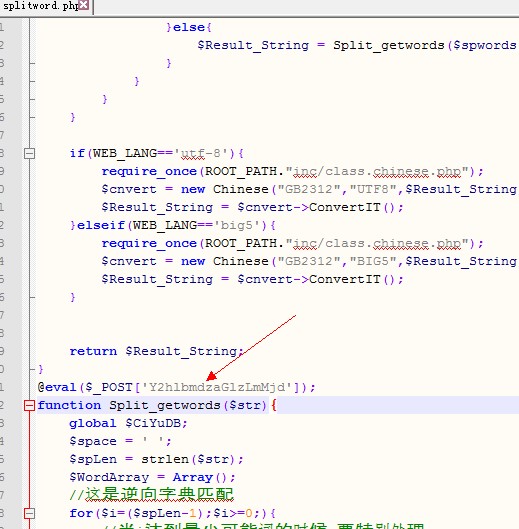Click the global $CiYuDB; line

(128, 423)
